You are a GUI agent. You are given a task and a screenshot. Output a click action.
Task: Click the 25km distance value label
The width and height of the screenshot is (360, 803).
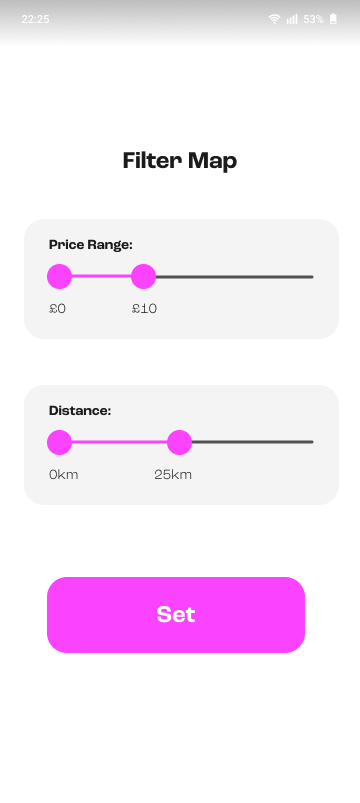(173, 475)
